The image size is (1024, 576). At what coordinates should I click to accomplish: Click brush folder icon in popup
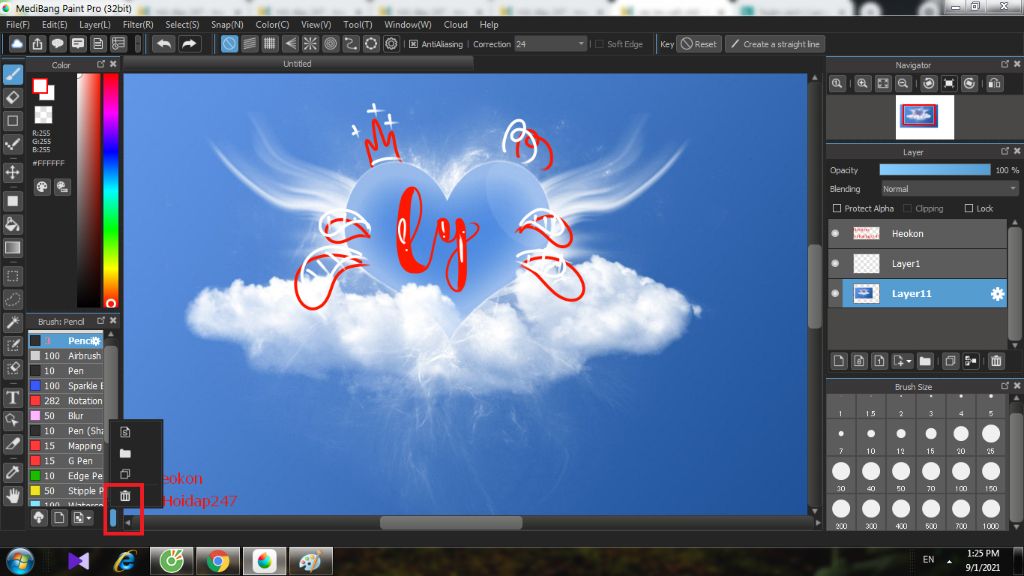pos(125,453)
